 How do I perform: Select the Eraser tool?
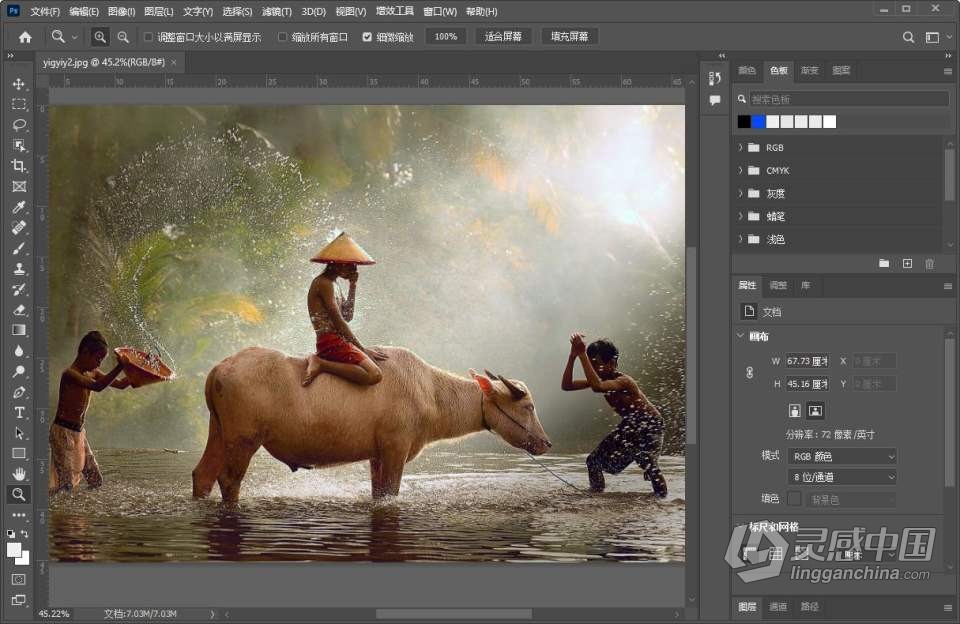(x=19, y=310)
